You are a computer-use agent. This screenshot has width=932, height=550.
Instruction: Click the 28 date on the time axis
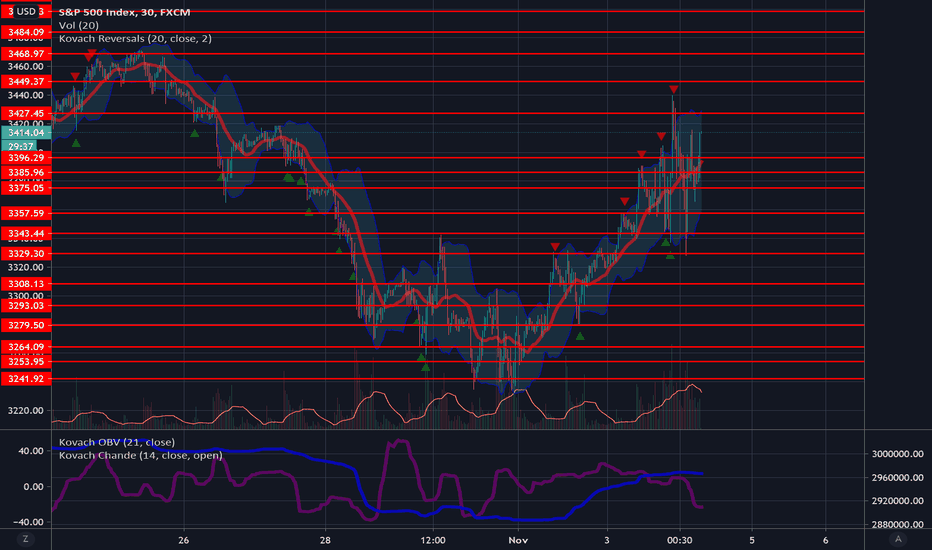(x=325, y=540)
